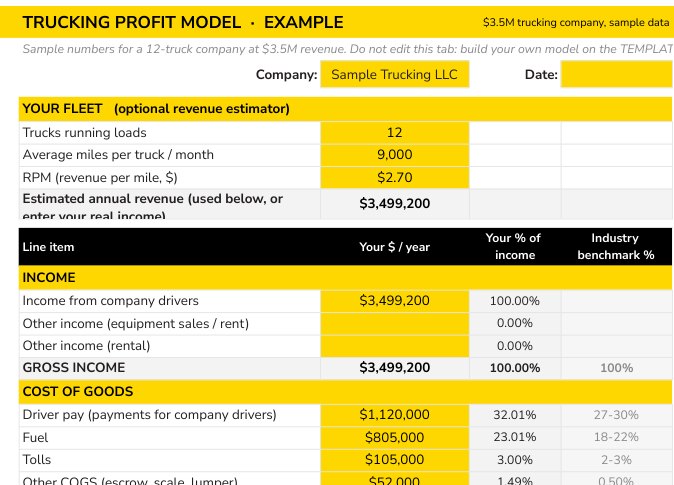Select Income from company drivers amount cell
The width and height of the screenshot is (674, 485).
pyautogui.click(x=395, y=301)
